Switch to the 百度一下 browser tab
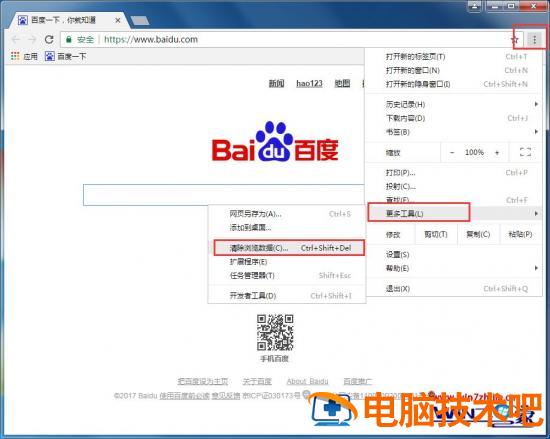550x439 pixels. (68, 20)
